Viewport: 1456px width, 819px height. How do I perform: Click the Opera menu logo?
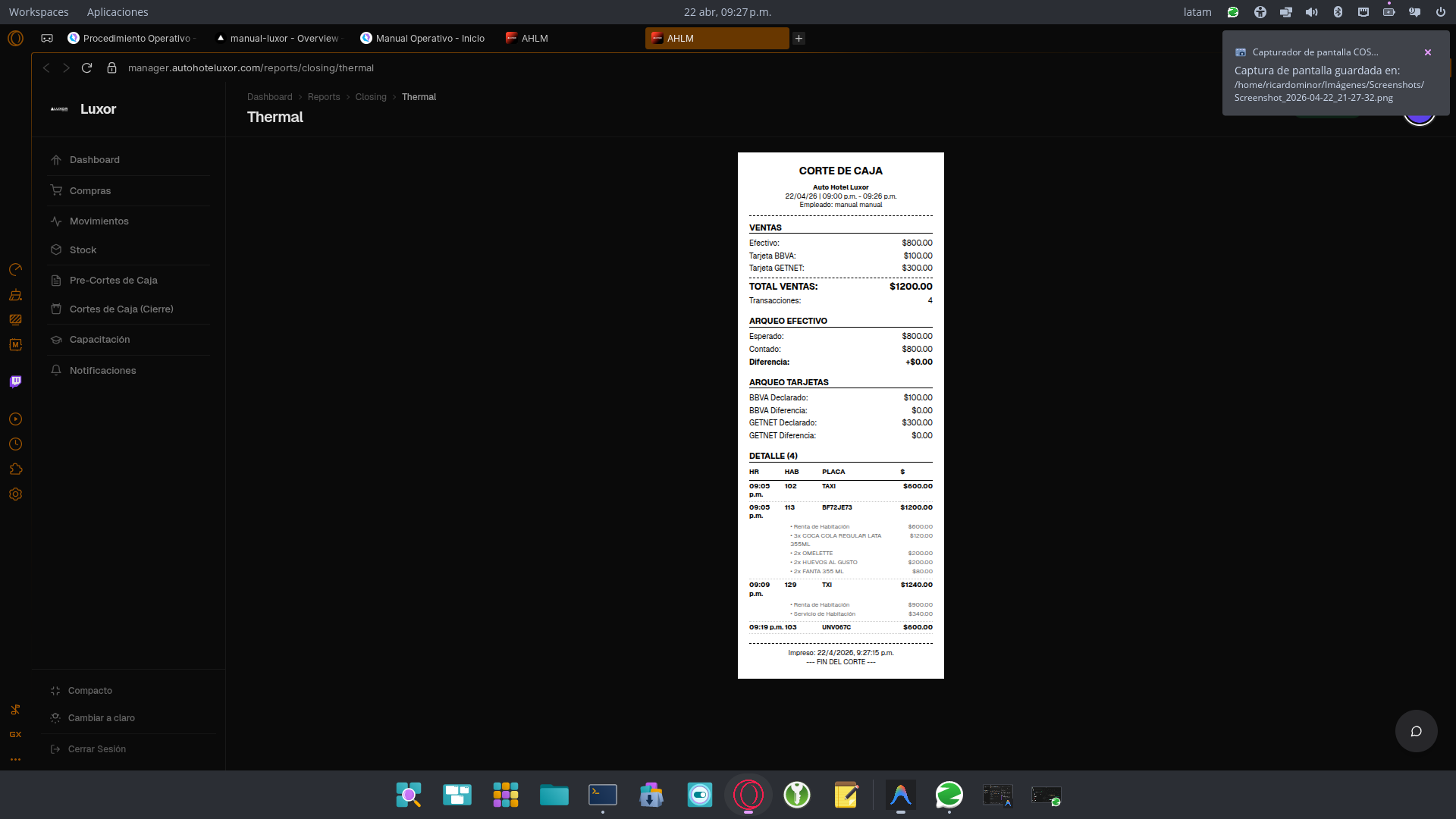click(x=15, y=38)
